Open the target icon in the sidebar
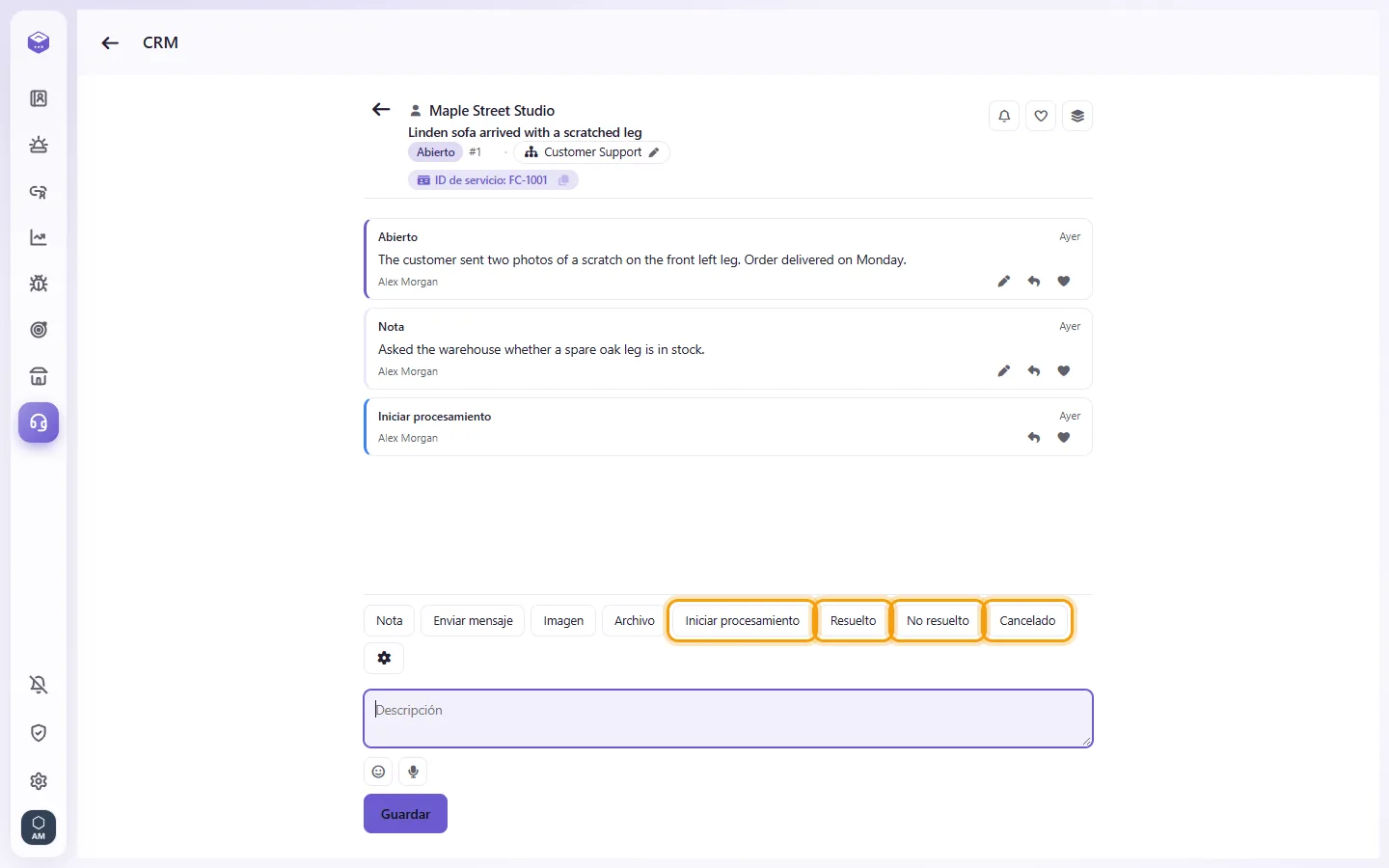The width and height of the screenshot is (1389, 868). point(39,330)
